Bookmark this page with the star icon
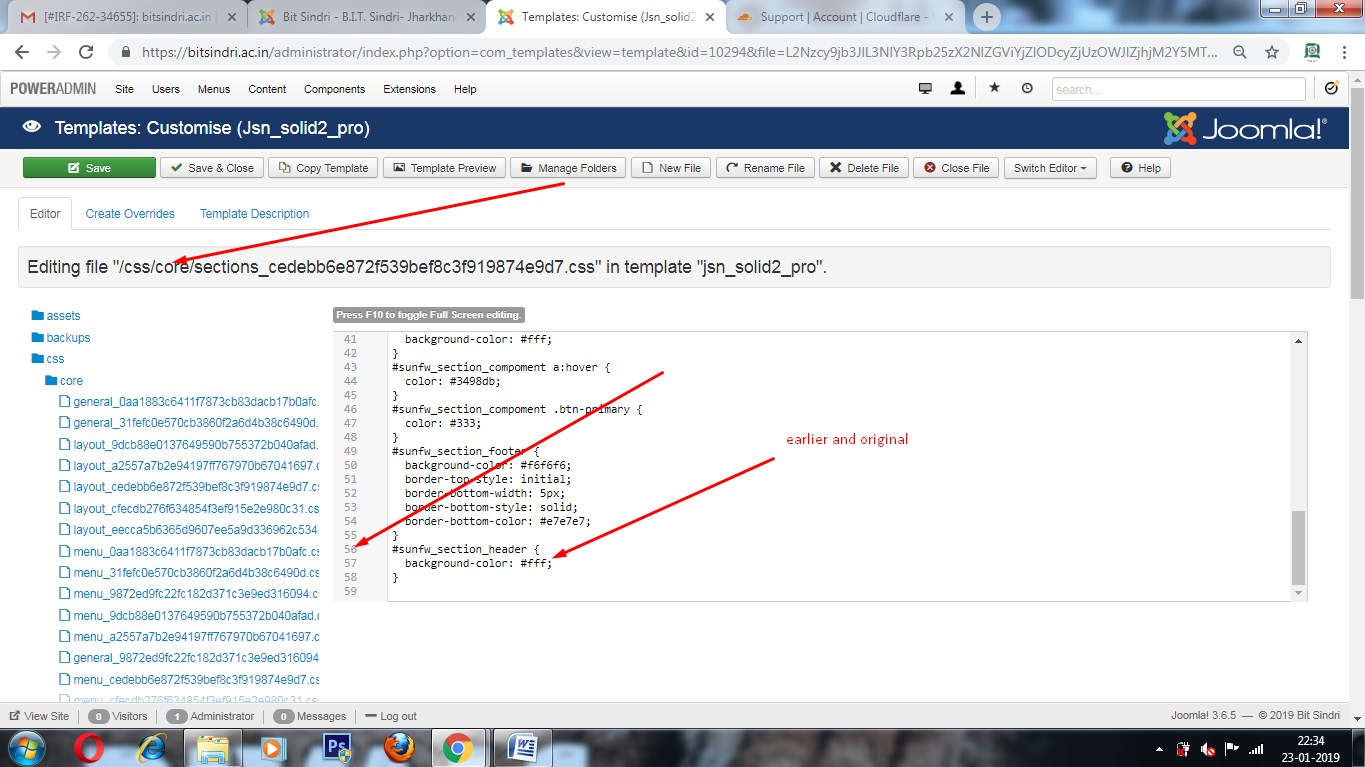 tap(1272, 53)
